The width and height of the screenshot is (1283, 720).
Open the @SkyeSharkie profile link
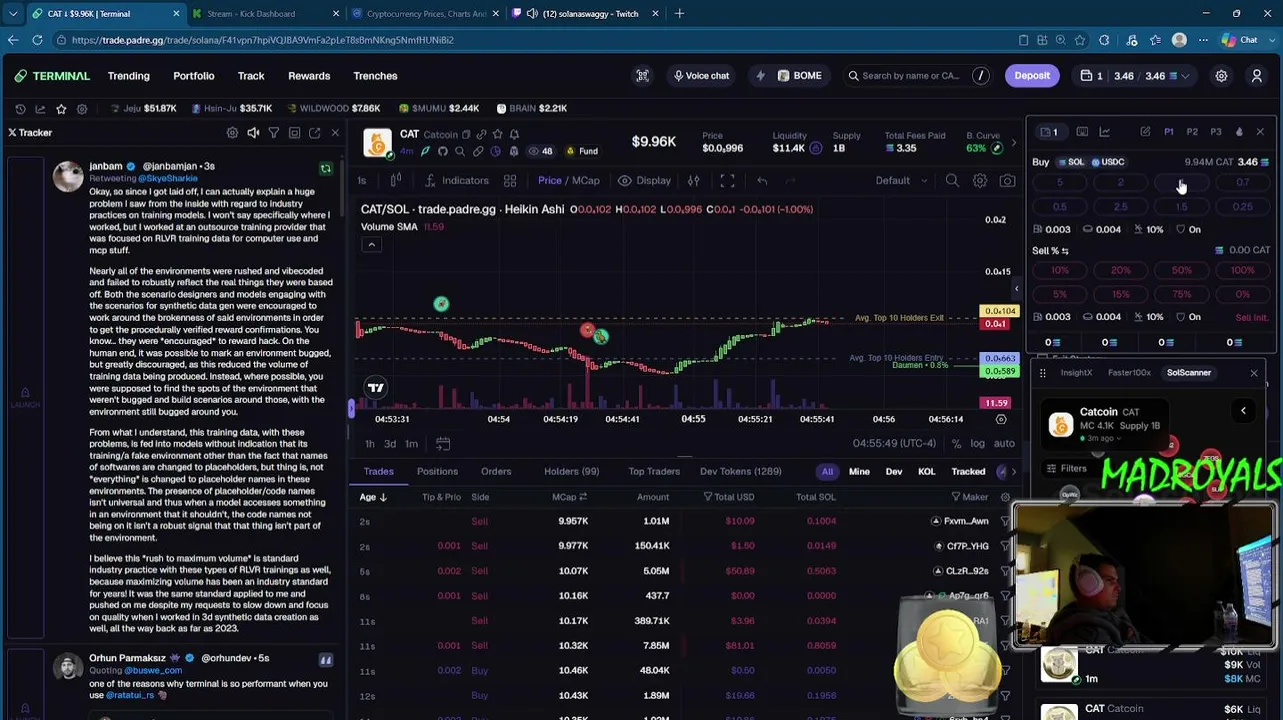coord(168,178)
